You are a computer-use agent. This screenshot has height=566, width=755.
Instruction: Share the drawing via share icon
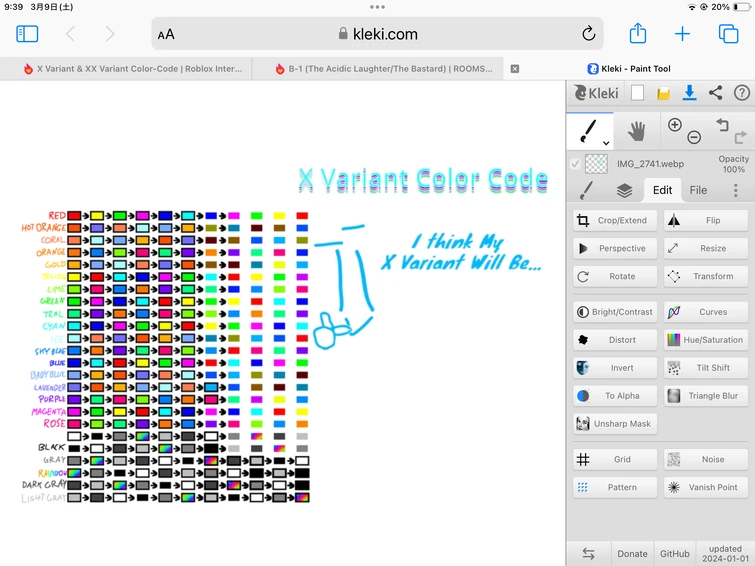point(716,92)
